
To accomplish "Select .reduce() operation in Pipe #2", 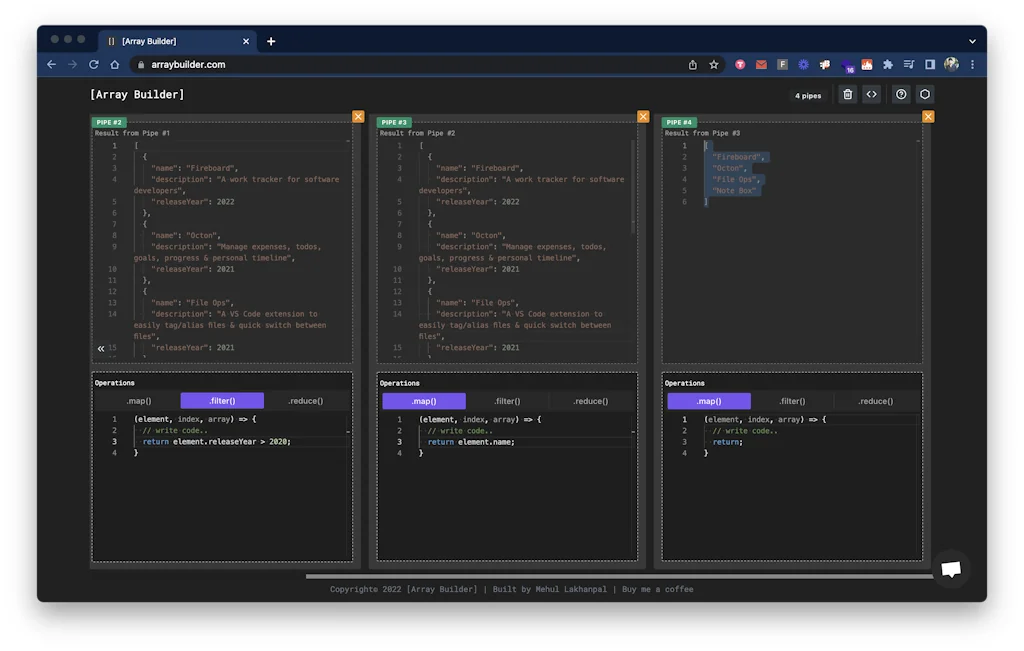I will pos(306,401).
